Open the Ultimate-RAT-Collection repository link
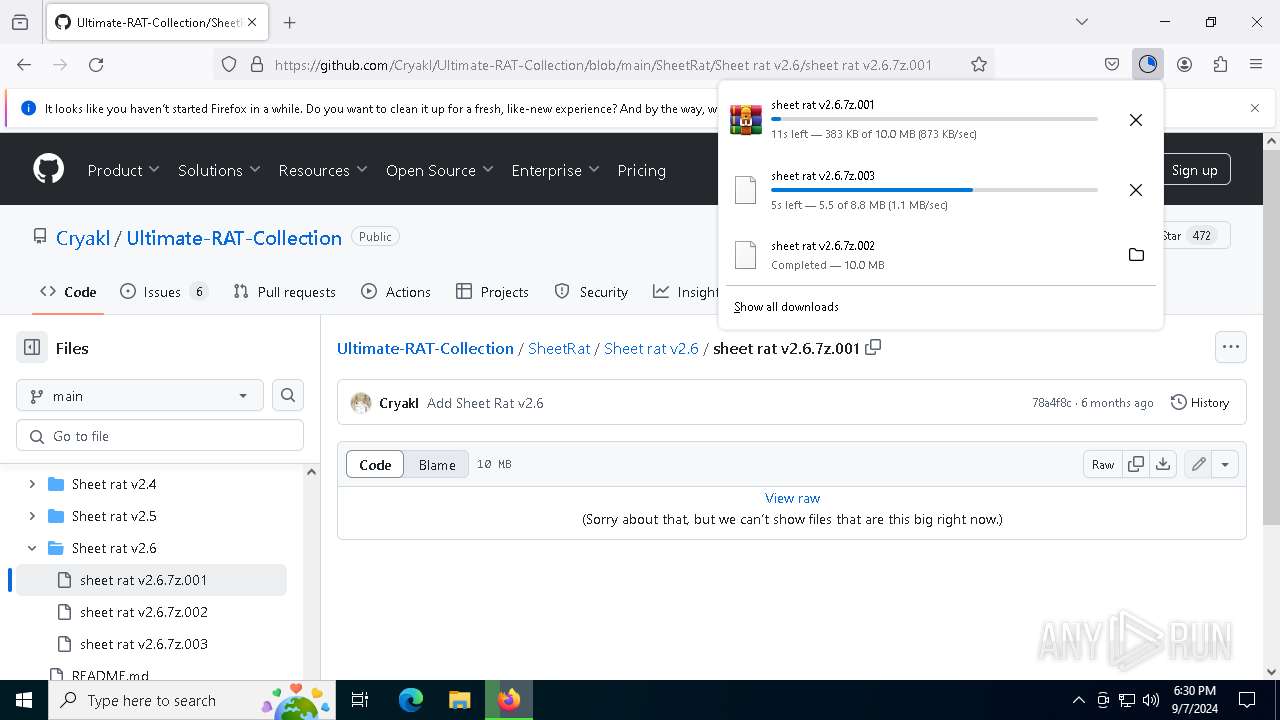This screenshot has height=720, width=1280. [234, 238]
